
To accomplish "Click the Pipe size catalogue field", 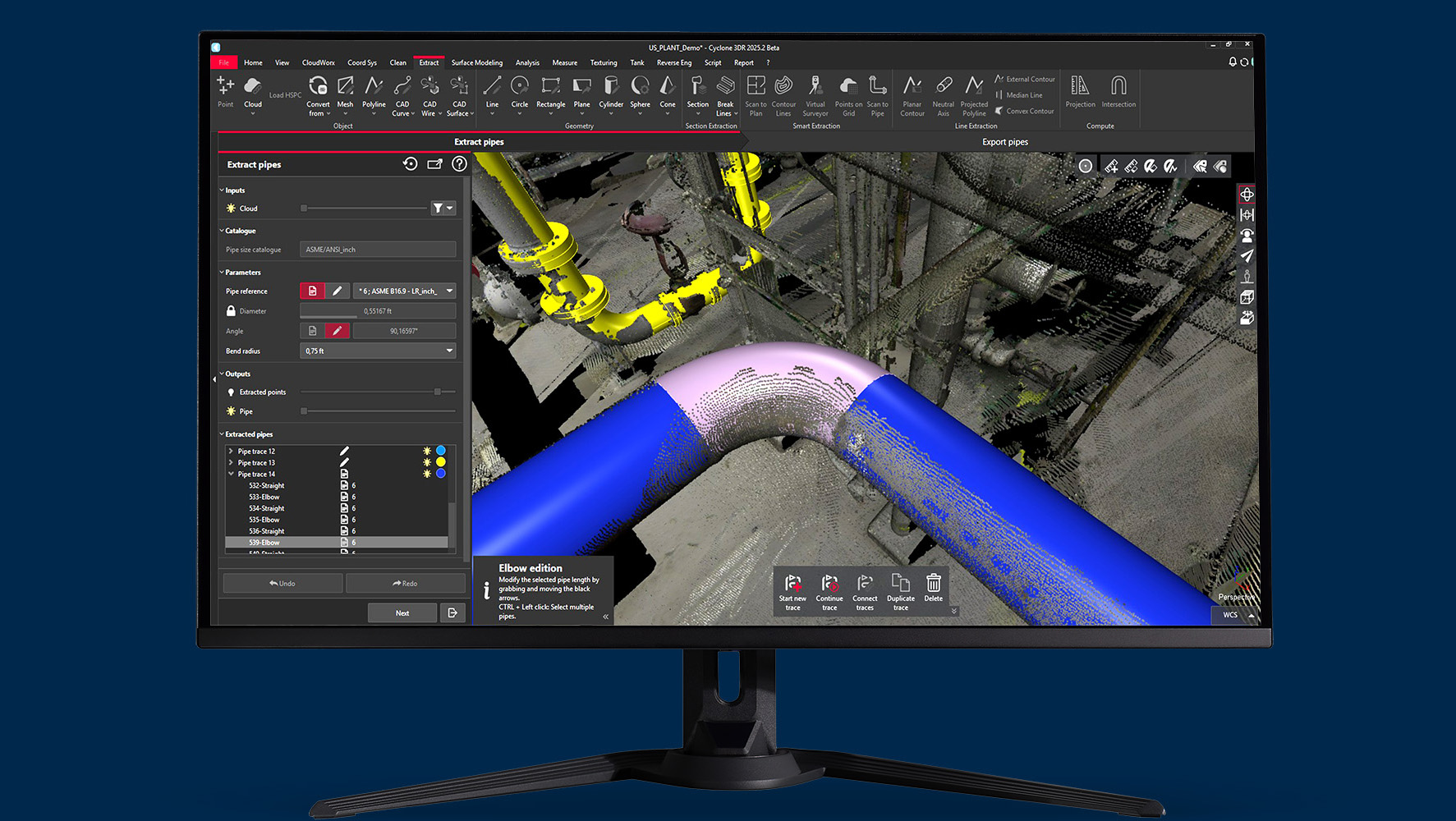I will tap(378, 250).
